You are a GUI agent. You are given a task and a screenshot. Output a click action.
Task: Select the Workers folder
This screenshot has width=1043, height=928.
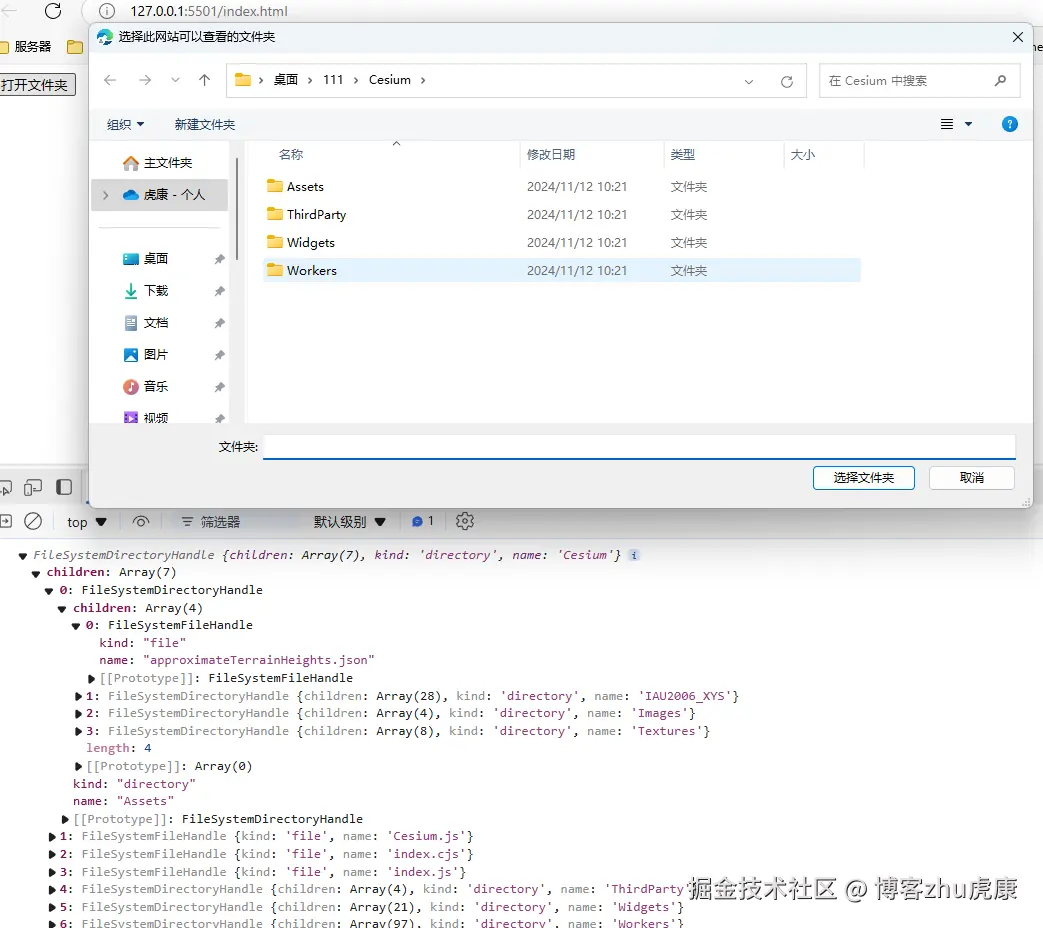point(561,271)
